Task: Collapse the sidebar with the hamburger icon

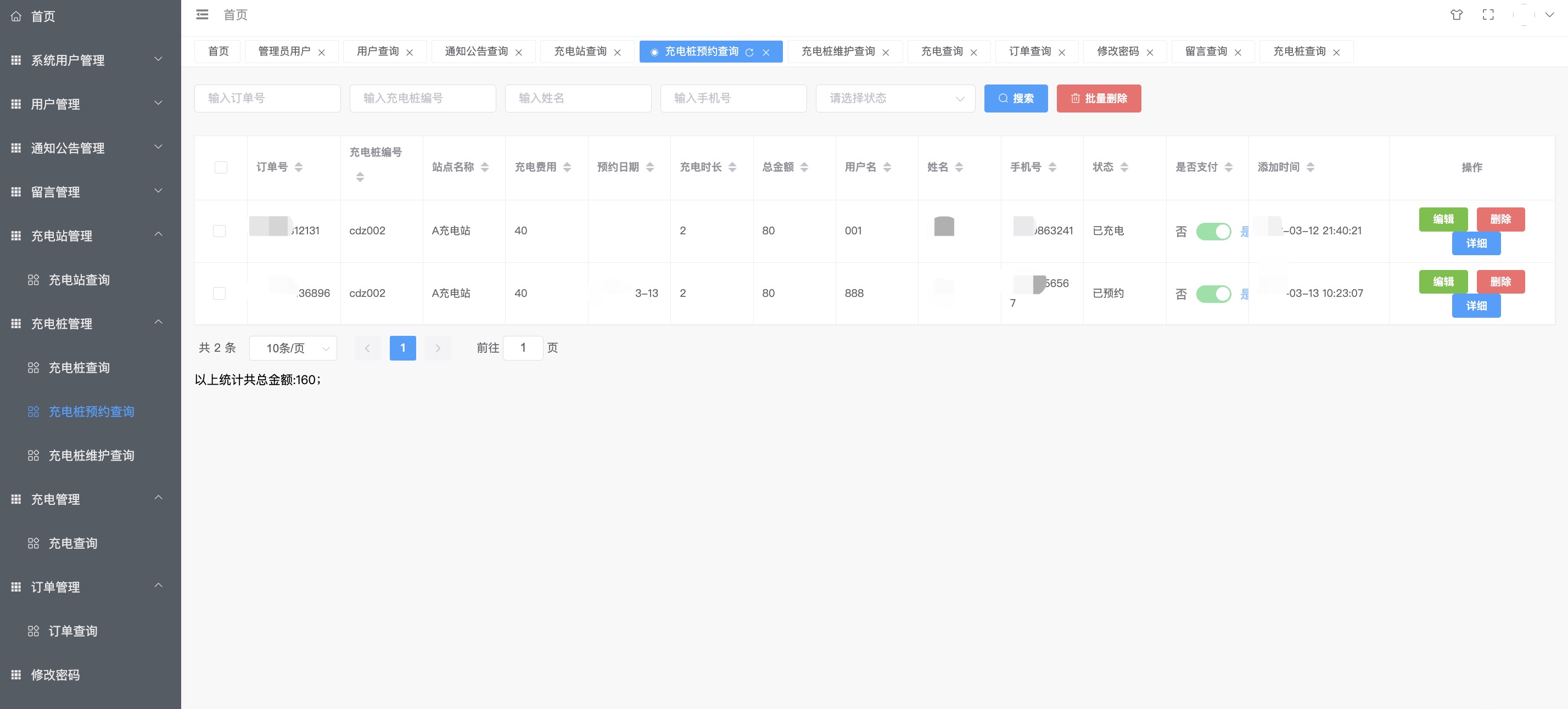Action: 202,15
